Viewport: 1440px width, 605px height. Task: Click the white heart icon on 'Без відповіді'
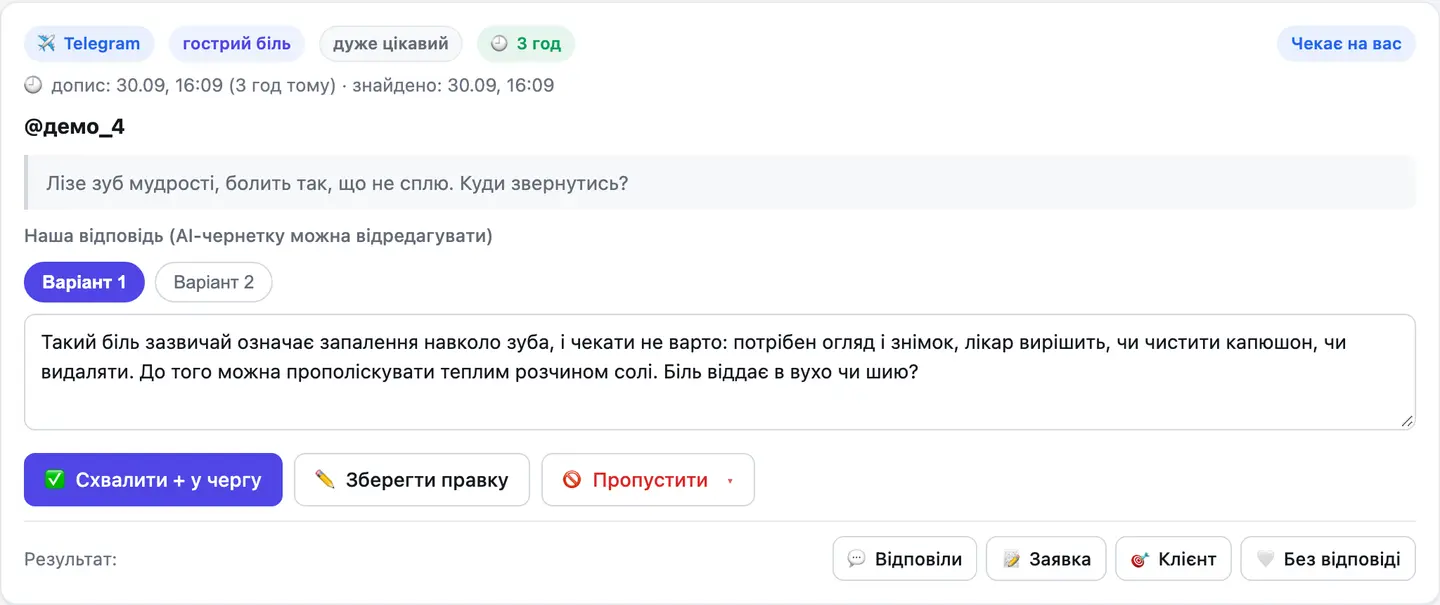click(x=1266, y=559)
